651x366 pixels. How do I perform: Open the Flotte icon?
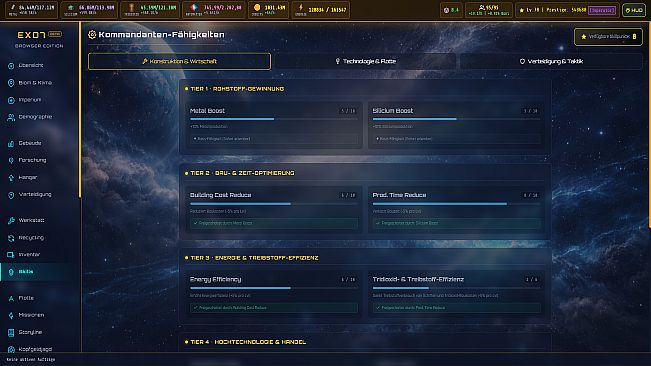pyautogui.click(x=11, y=298)
